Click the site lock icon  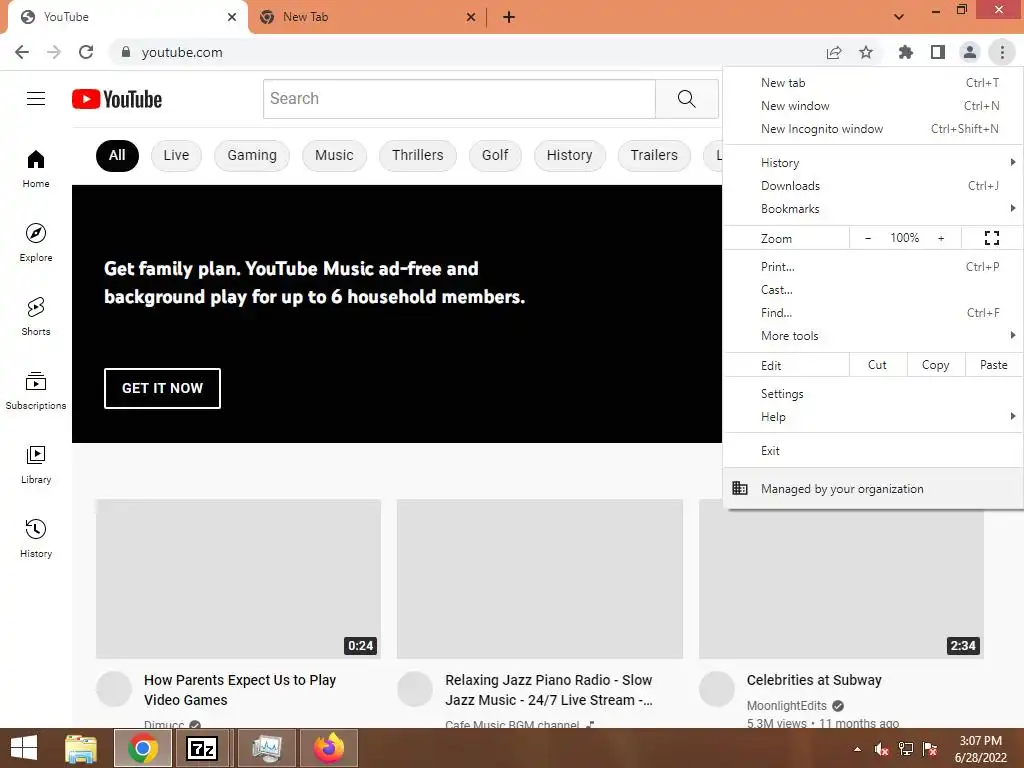[126, 52]
